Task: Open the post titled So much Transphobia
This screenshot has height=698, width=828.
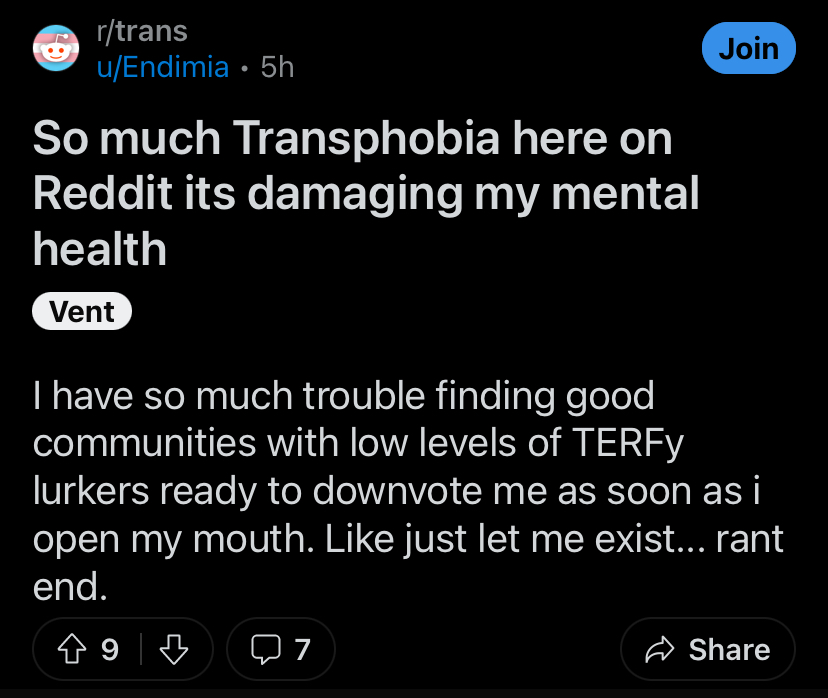Action: click(366, 193)
